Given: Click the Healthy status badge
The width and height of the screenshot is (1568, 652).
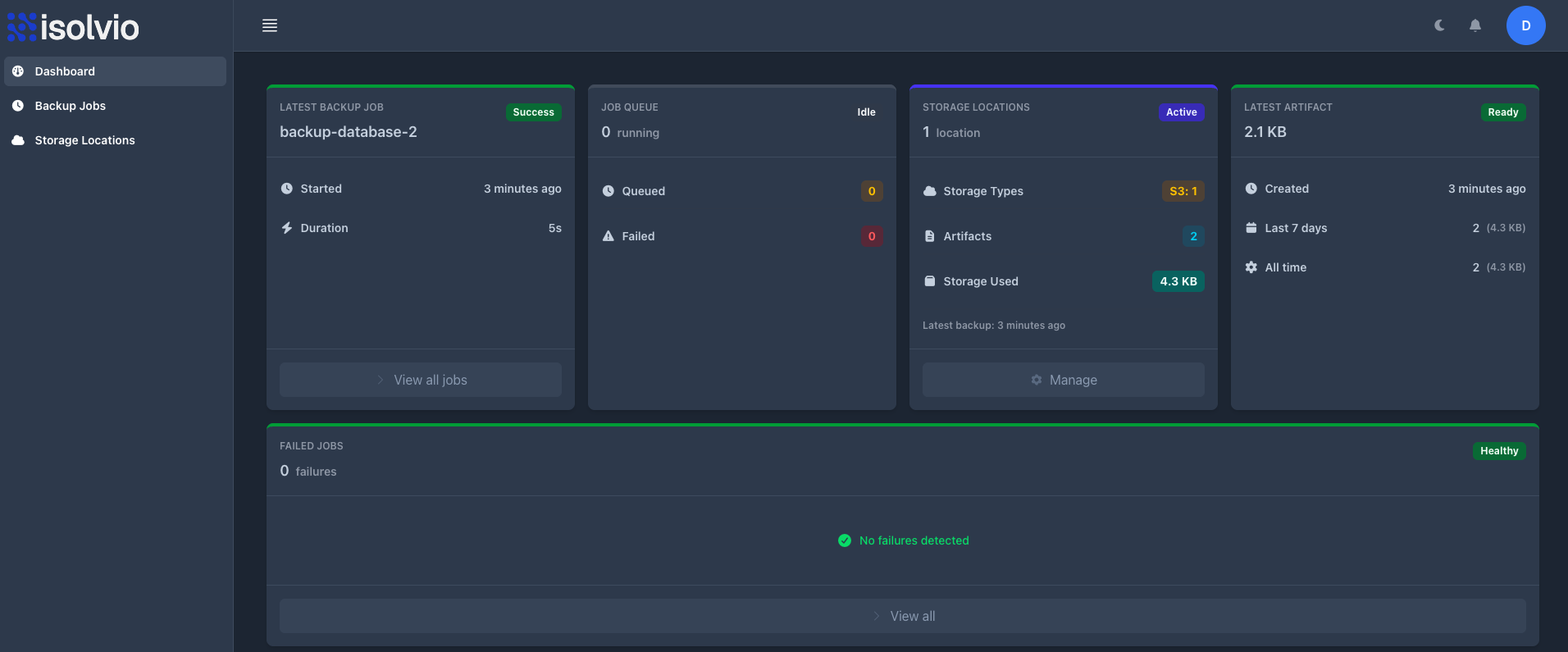Looking at the screenshot, I should click(1499, 451).
